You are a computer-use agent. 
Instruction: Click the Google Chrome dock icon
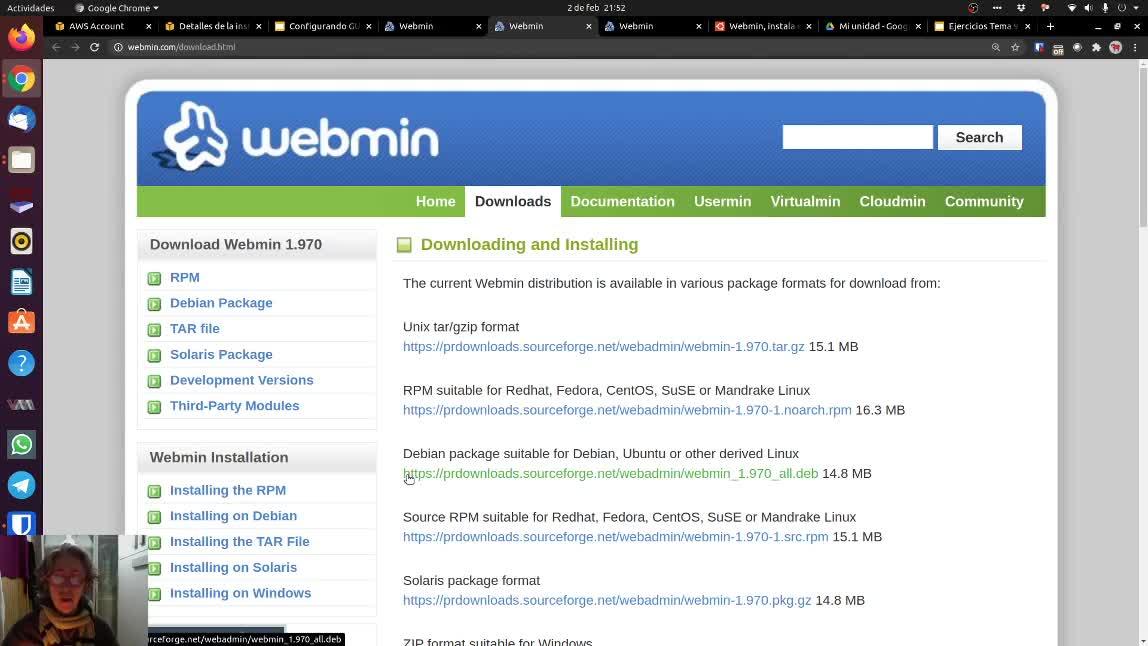pyautogui.click(x=21, y=79)
